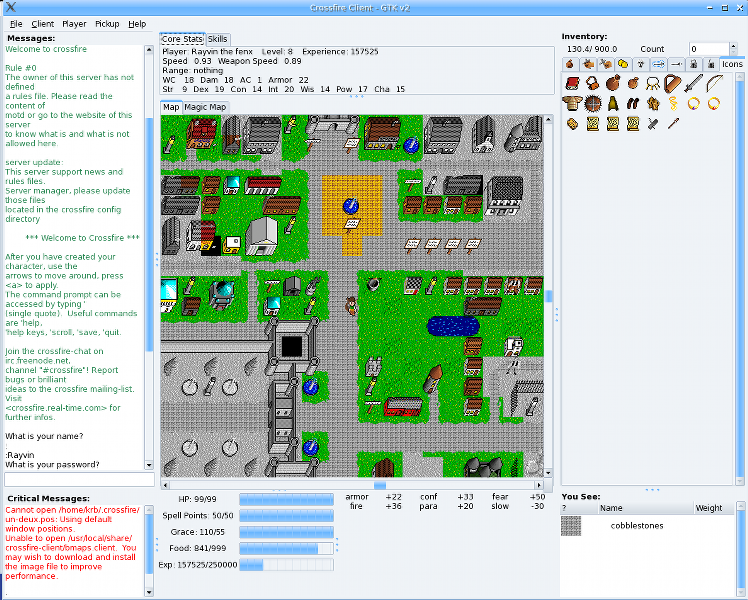
Task: Switch to the Magic Map tab
Action: 205,107
